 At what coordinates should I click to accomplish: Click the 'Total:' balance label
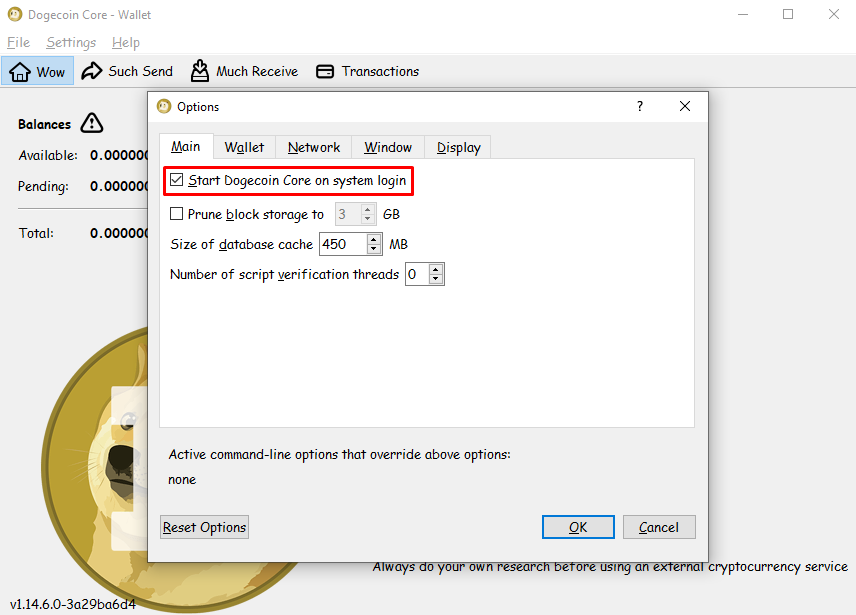click(x=37, y=234)
